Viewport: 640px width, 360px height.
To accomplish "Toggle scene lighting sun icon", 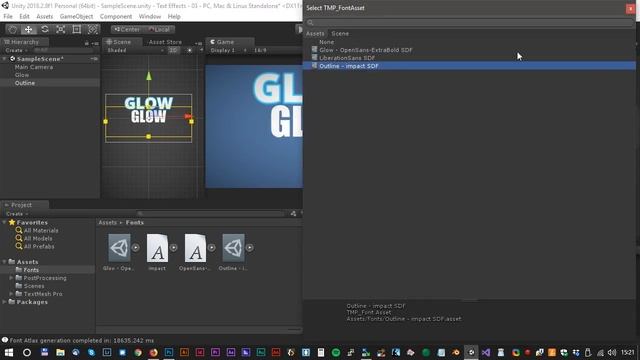I will 189,50.
